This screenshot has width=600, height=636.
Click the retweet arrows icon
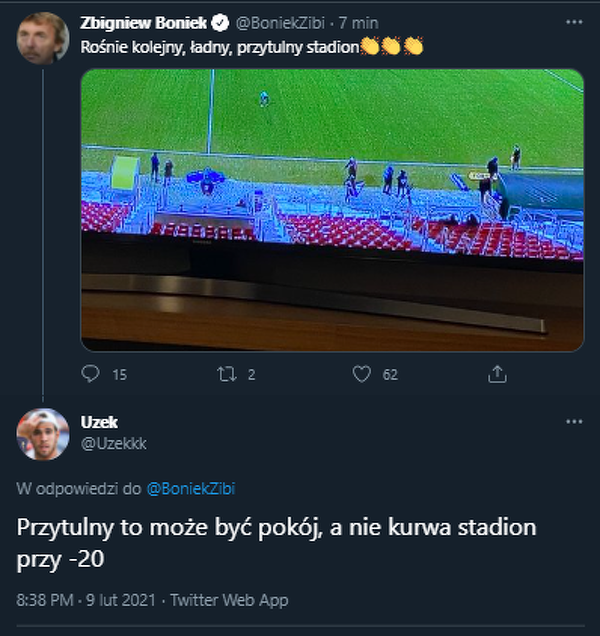pyautogui.click(x=226, y=374)
